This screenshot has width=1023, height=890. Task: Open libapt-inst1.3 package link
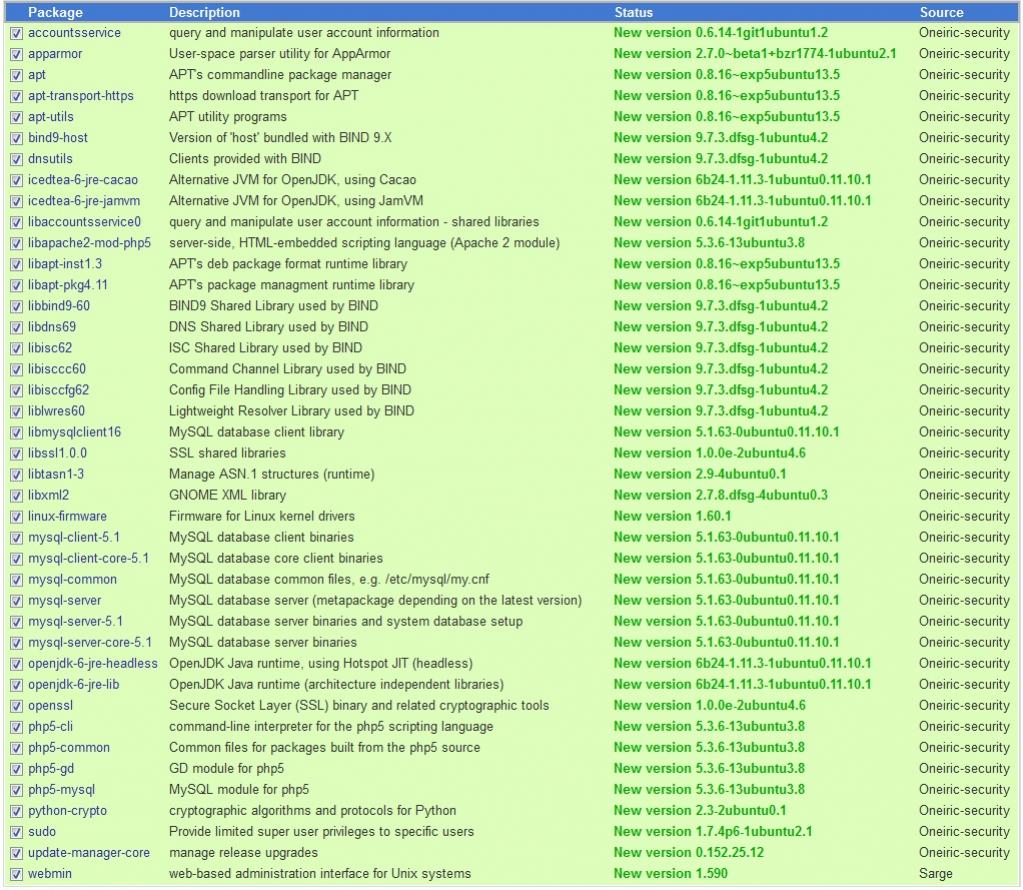(x=65, y=264)
